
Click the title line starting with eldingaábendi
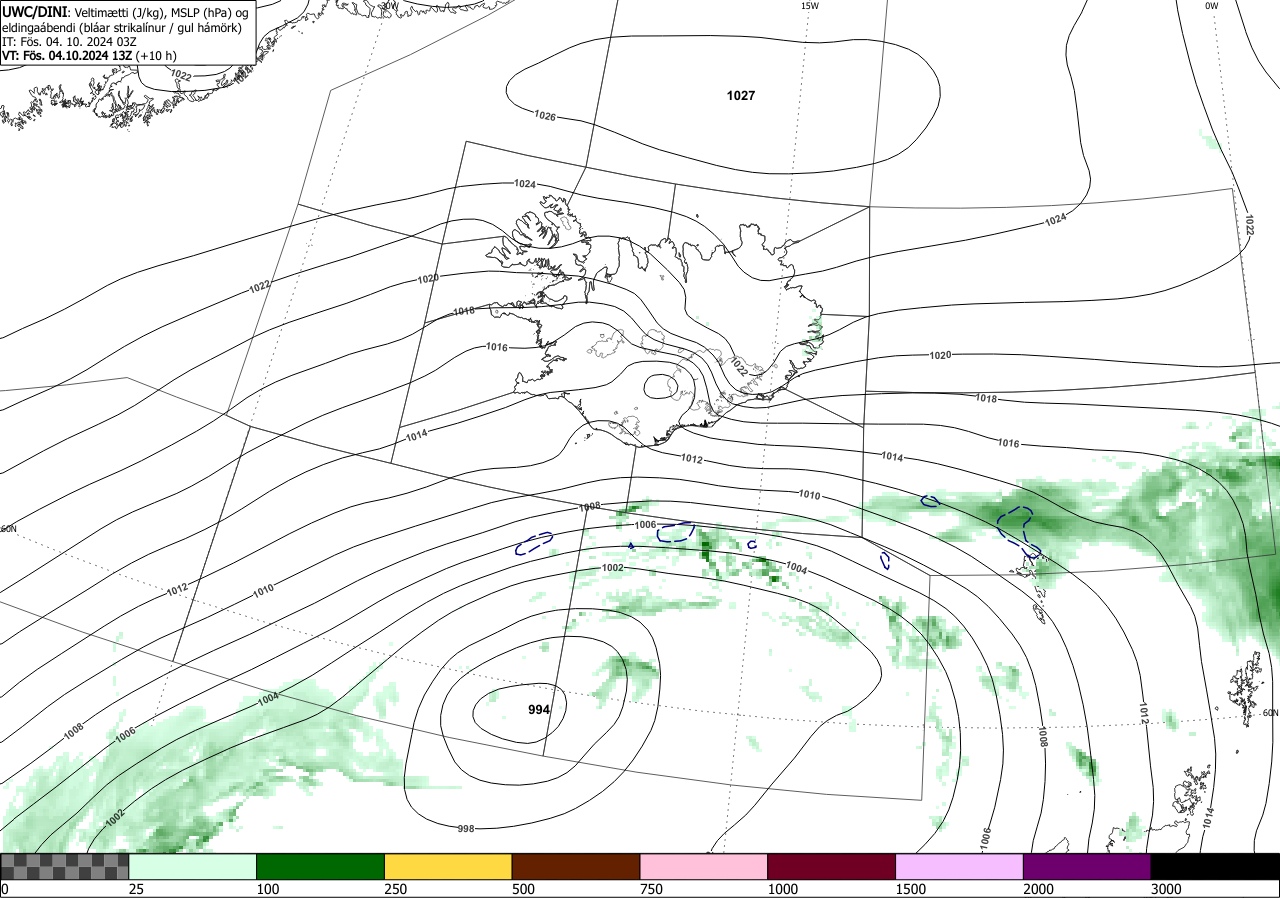coord(122,27)
